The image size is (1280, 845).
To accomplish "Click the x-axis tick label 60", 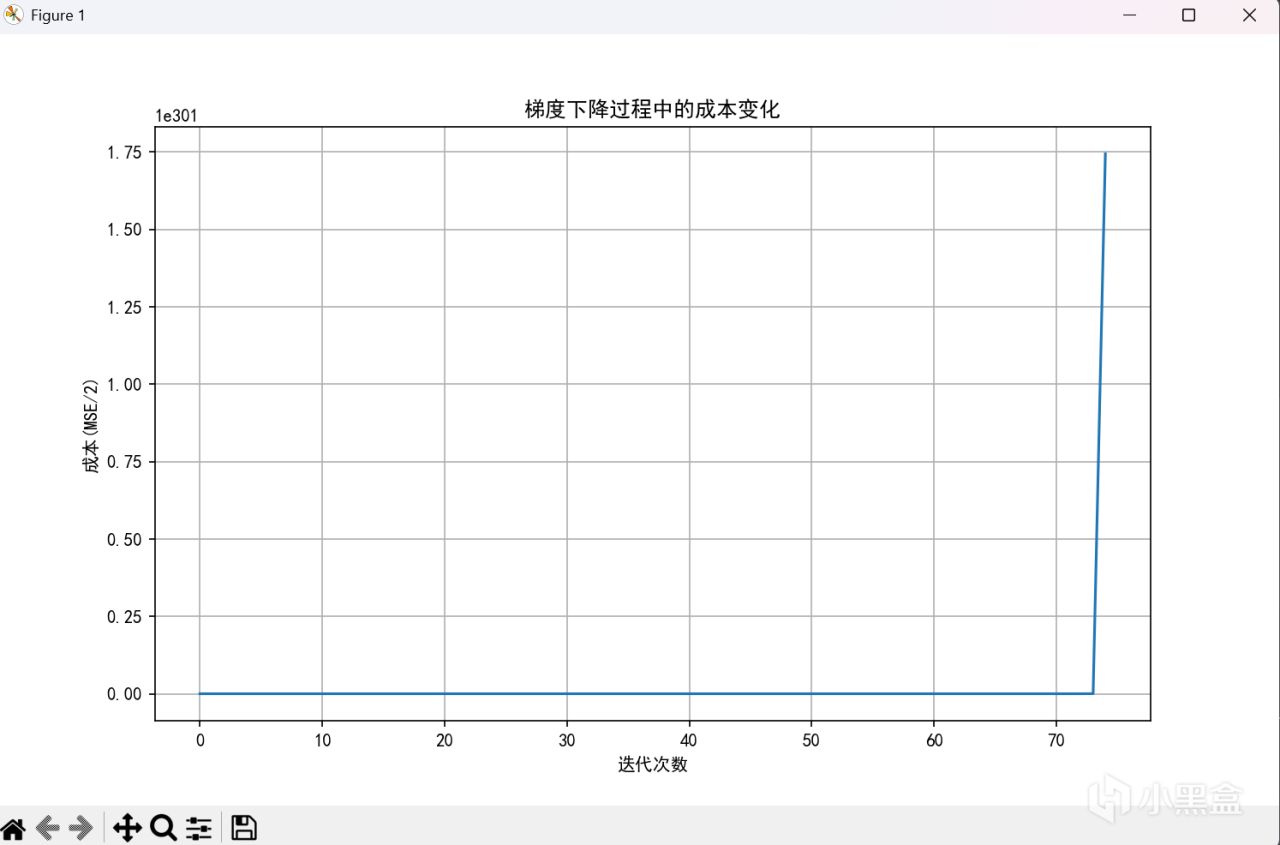I will (934, 740).
